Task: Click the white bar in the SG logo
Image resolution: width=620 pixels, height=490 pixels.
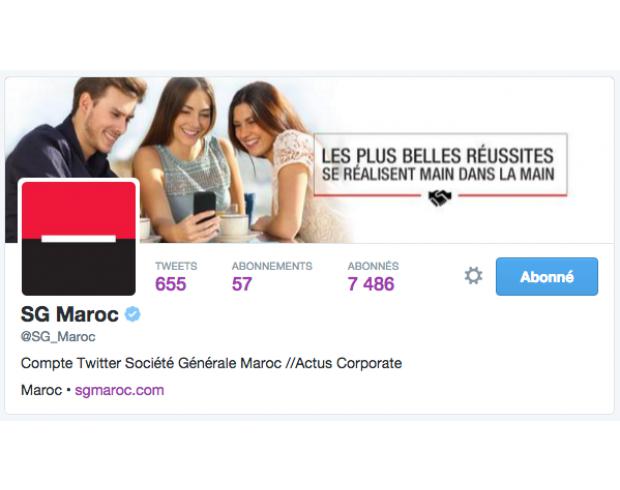Action: (x=79, y=239)
